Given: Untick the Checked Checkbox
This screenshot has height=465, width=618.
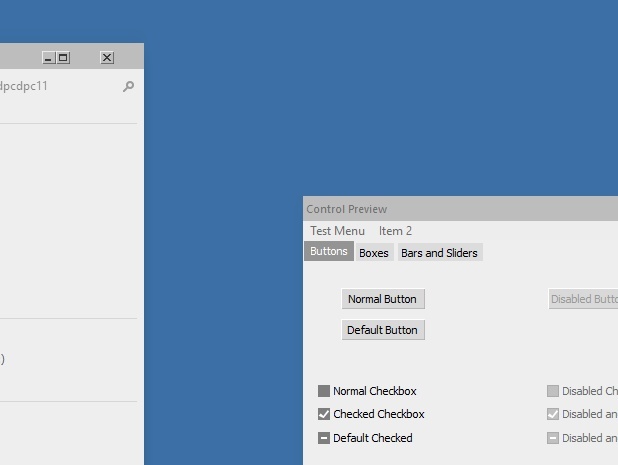Looking at the screenshot, I should click(x=324, y=414).
